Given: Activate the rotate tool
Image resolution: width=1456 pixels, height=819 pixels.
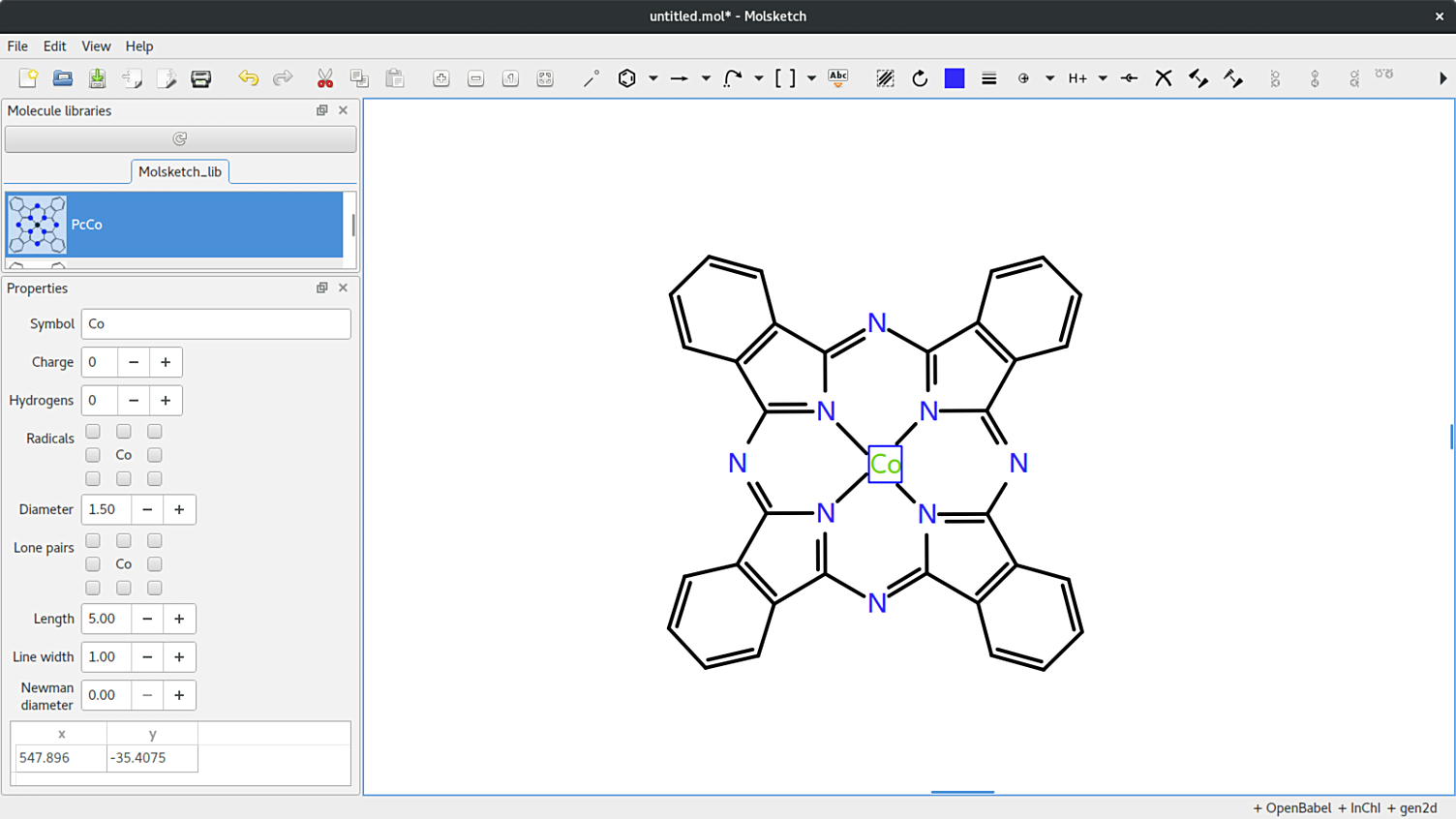Looking at the screenshot, I should click(919, 78).
